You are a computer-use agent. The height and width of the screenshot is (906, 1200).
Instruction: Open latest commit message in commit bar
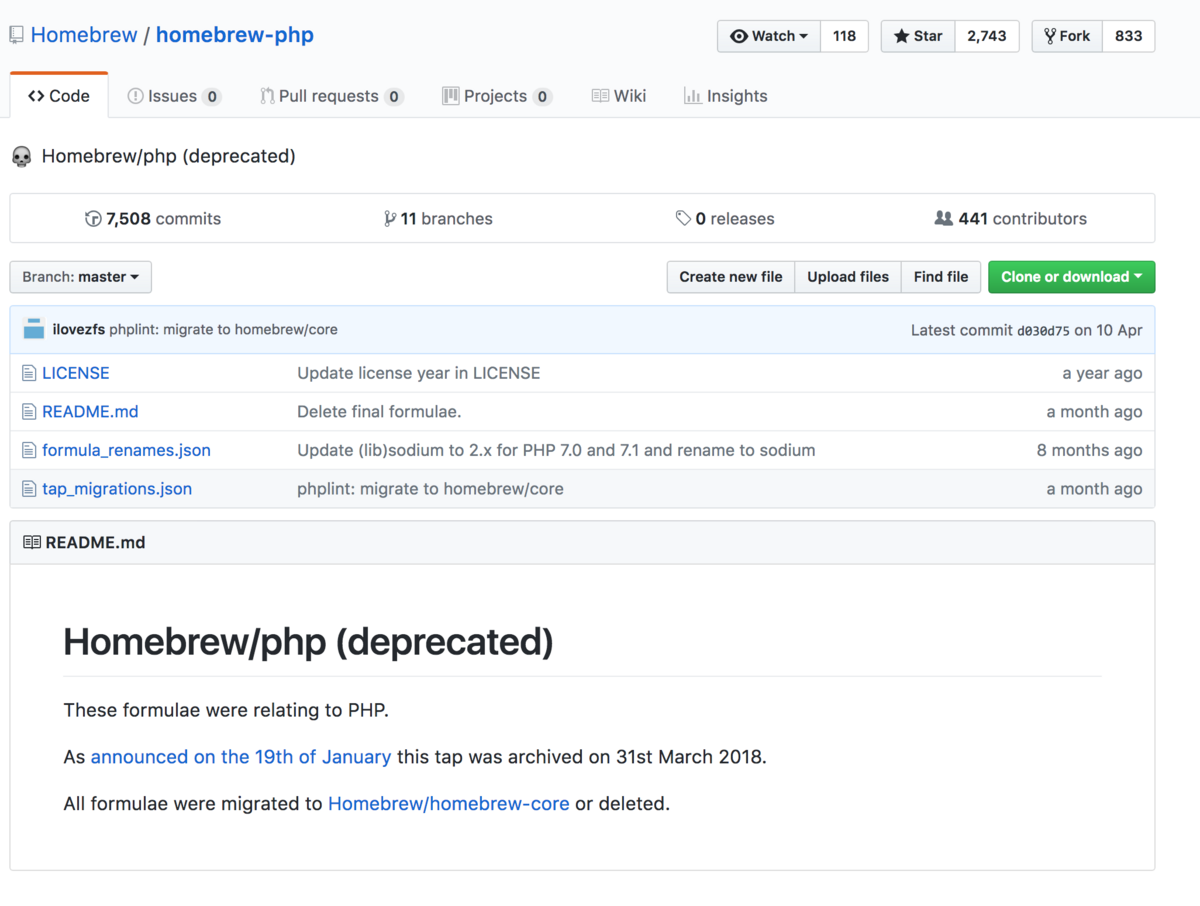click(x=224, y=330)
